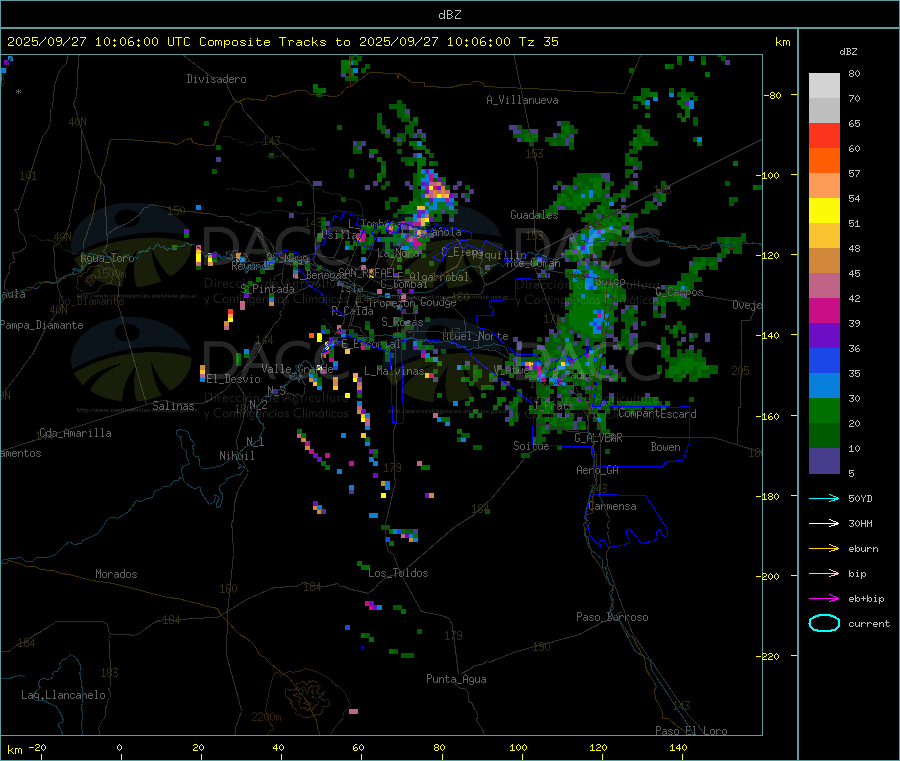
Task: Click the 'Cda_Amarilla' map label
Action: [75, 433]
